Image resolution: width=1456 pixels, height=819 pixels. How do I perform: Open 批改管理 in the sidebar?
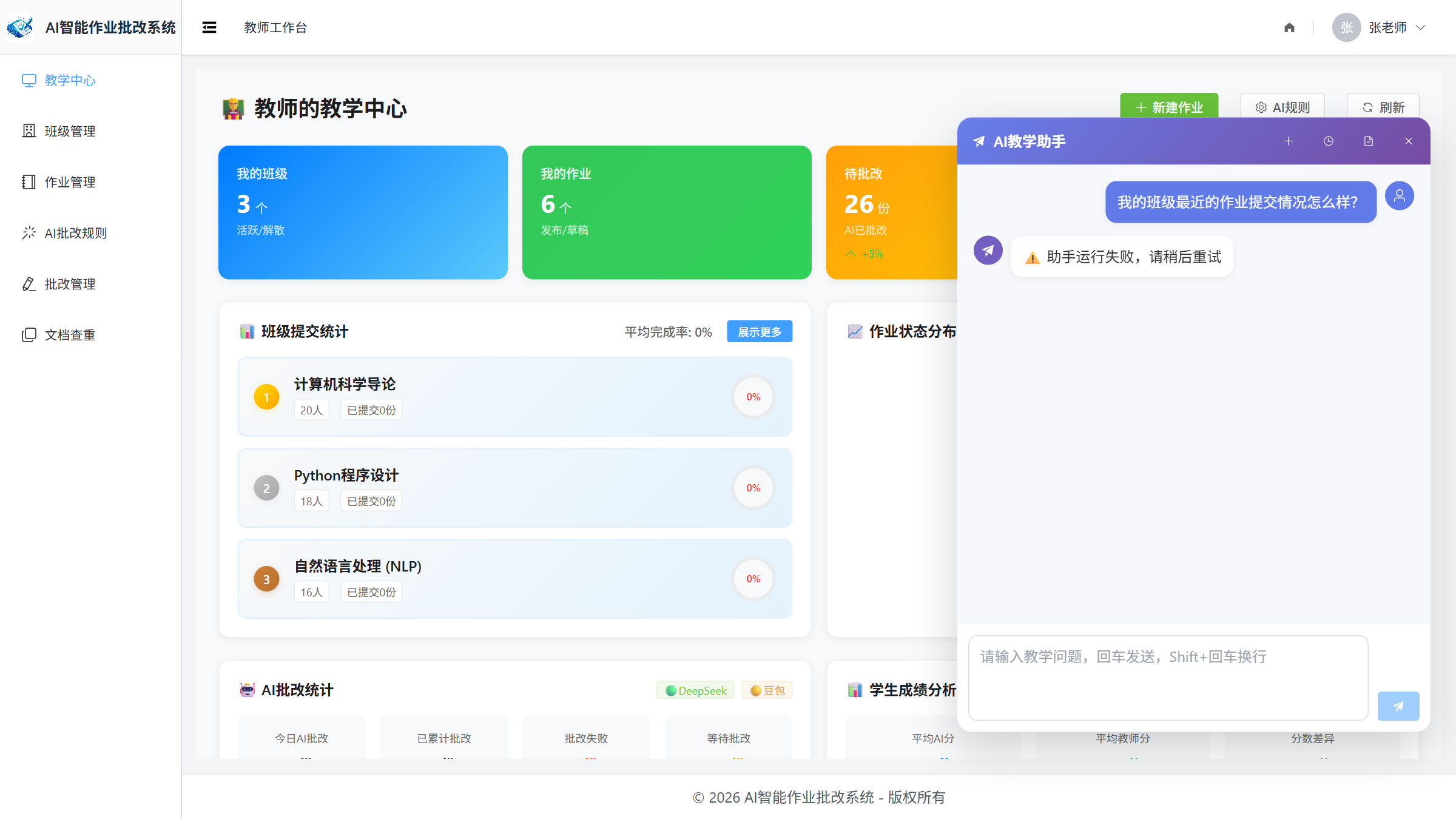[x=90, y=284]
